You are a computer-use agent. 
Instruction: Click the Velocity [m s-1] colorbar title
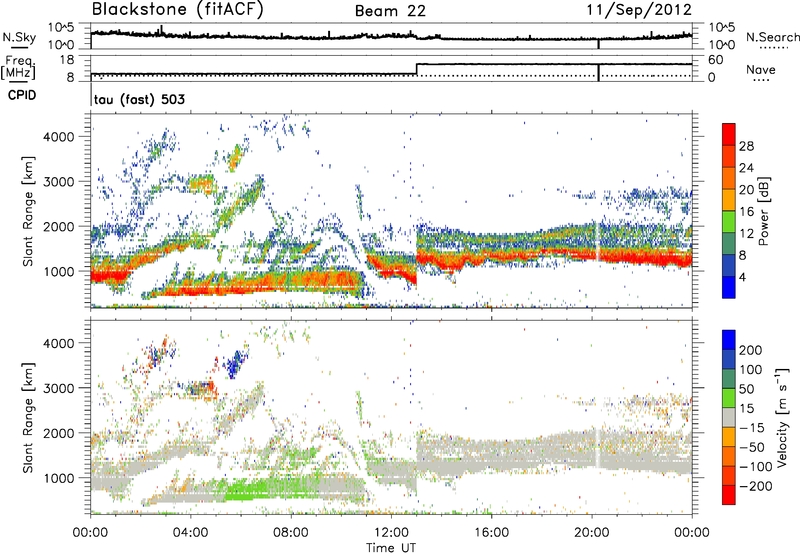[x=781, y=417]
